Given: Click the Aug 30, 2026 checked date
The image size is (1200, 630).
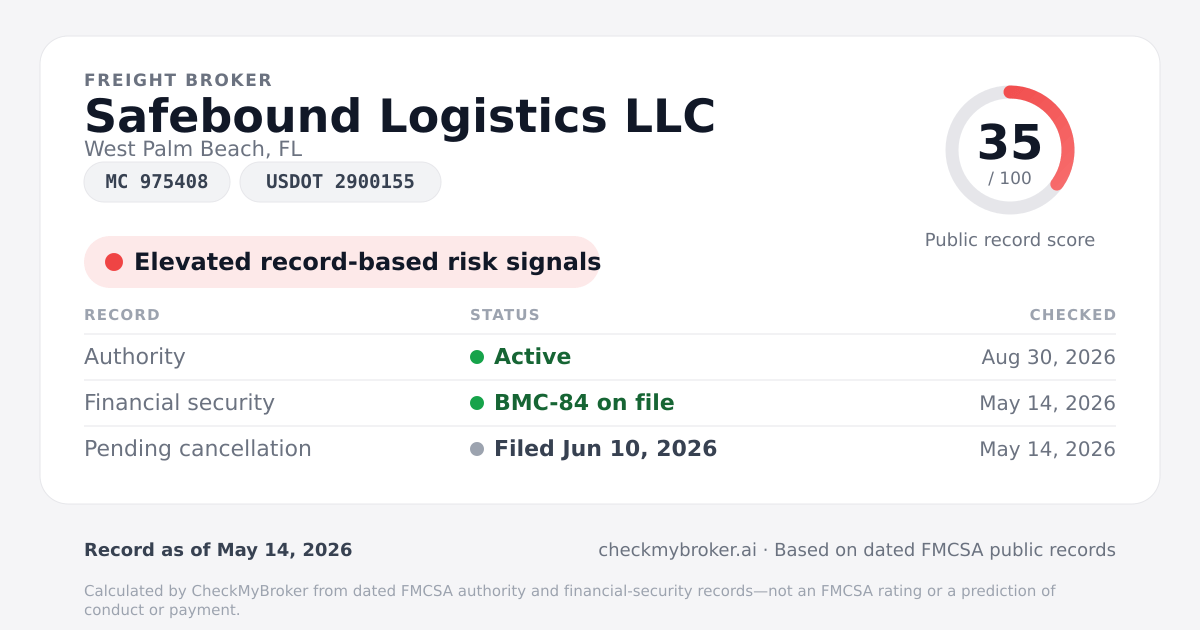Looking at the screenshot, I should pyautogui.click(x=1049, y=357).
